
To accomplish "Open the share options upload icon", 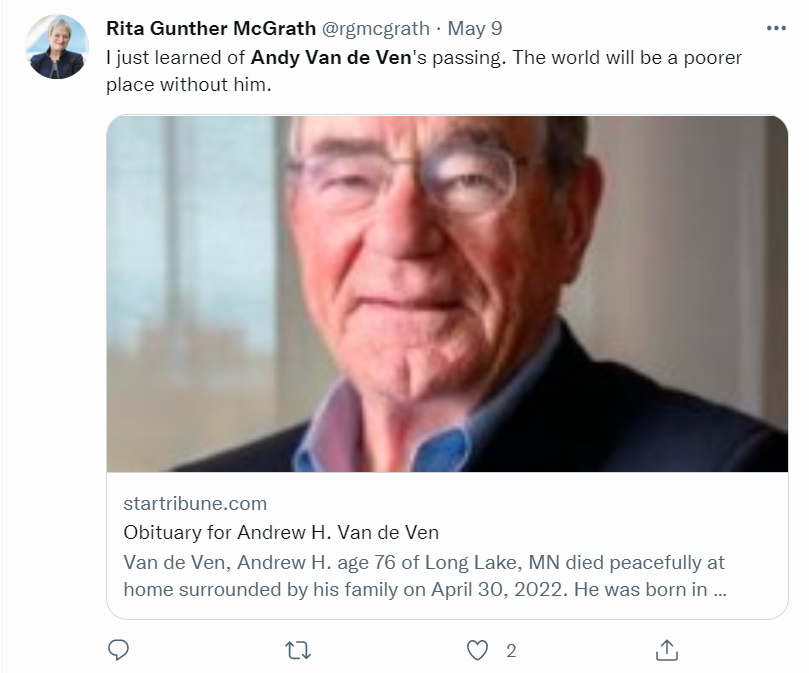I will 667,650.
